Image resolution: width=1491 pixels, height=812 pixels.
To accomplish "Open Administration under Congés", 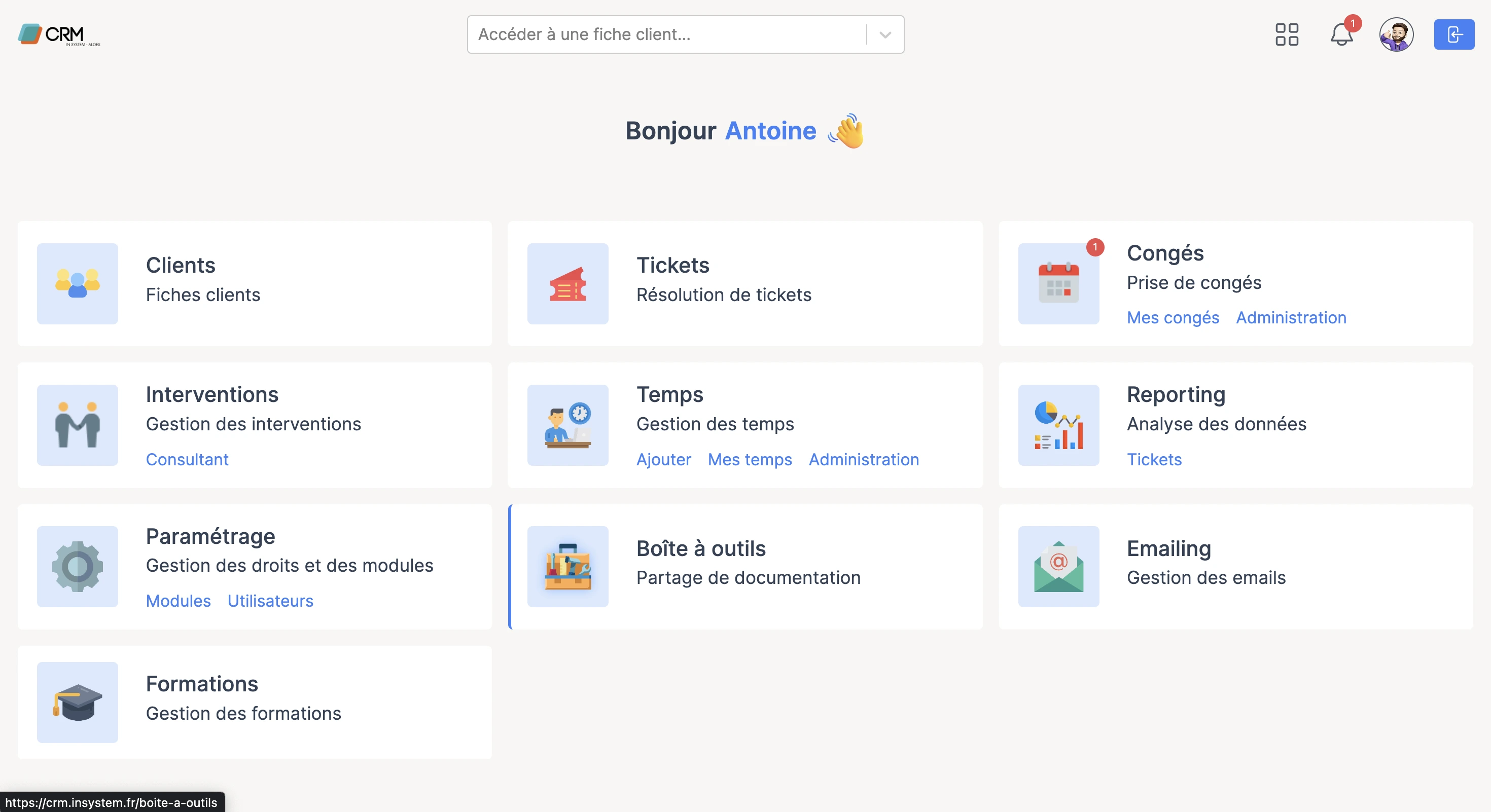I will click(x=1291, y=317).
